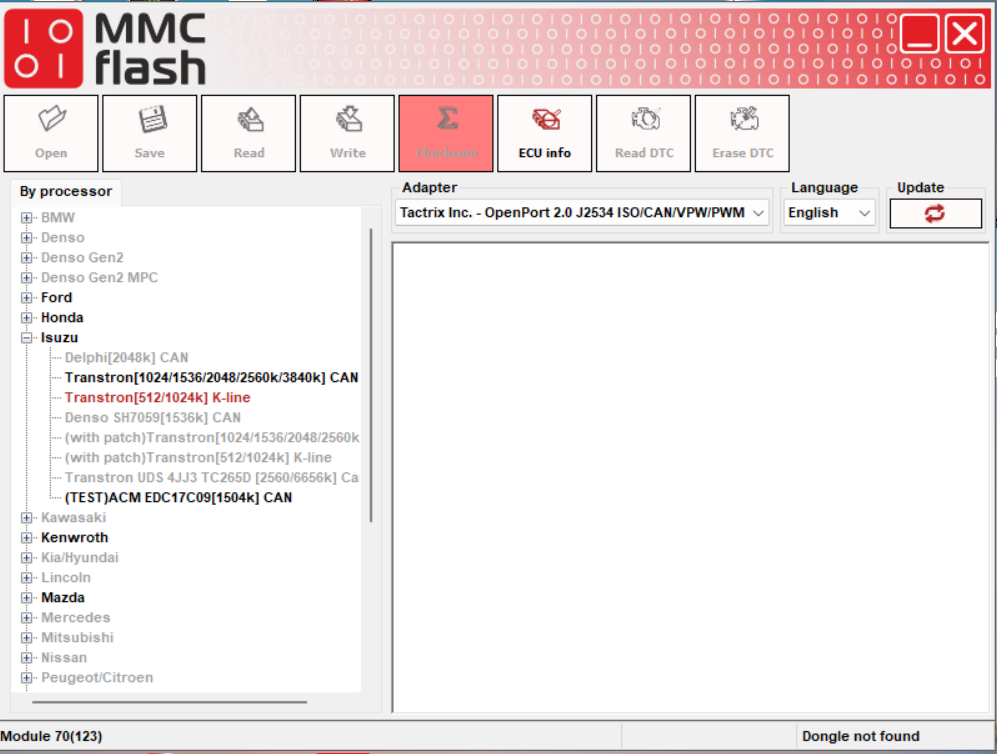Expand the Ford tree node
This screenshot has height=754, width=997.
click(26, 298)
